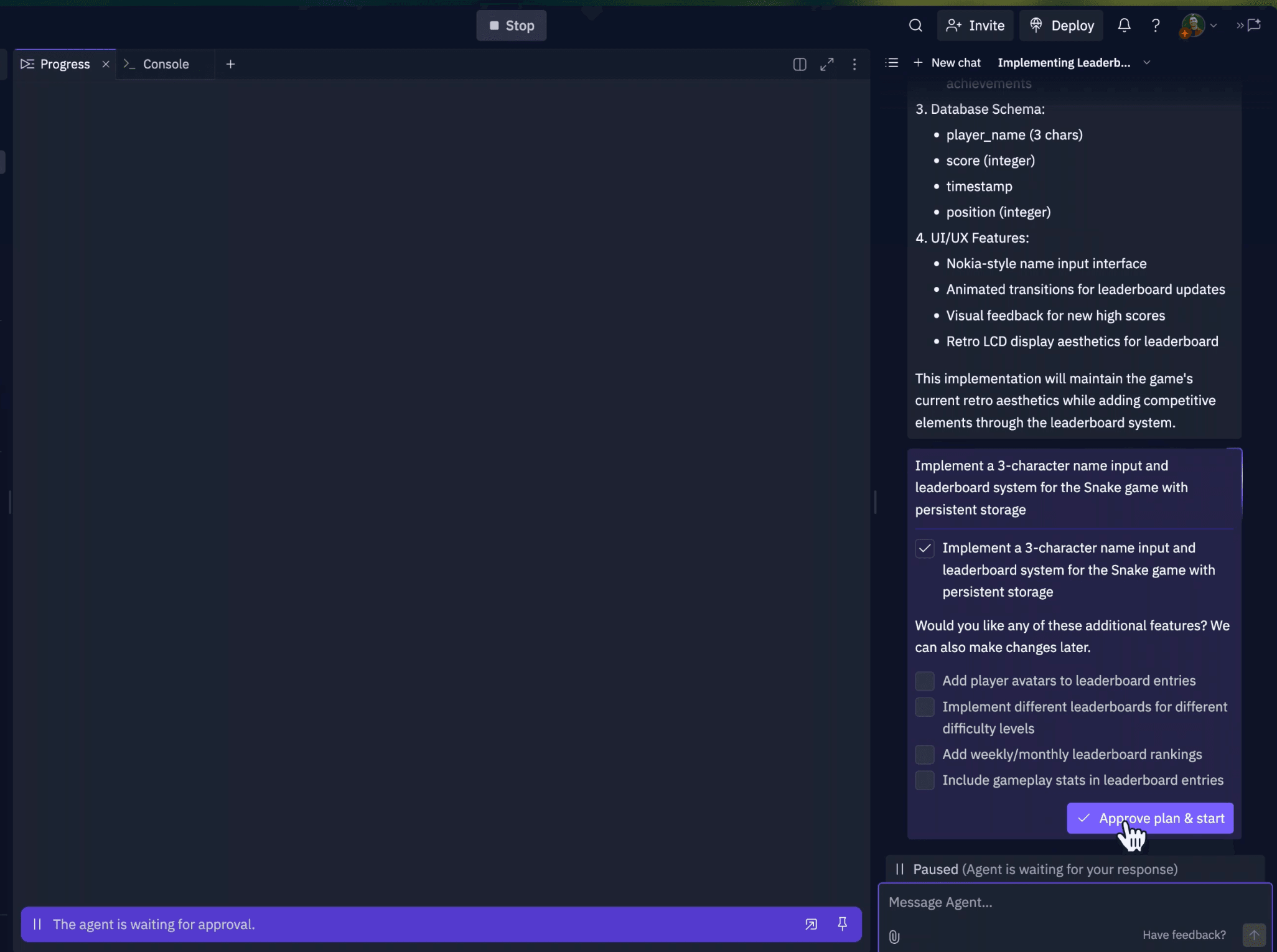The width and height of the screenshot is (1277, 952).
Task: Add a new tab with plus
Action: click(230, 64)
